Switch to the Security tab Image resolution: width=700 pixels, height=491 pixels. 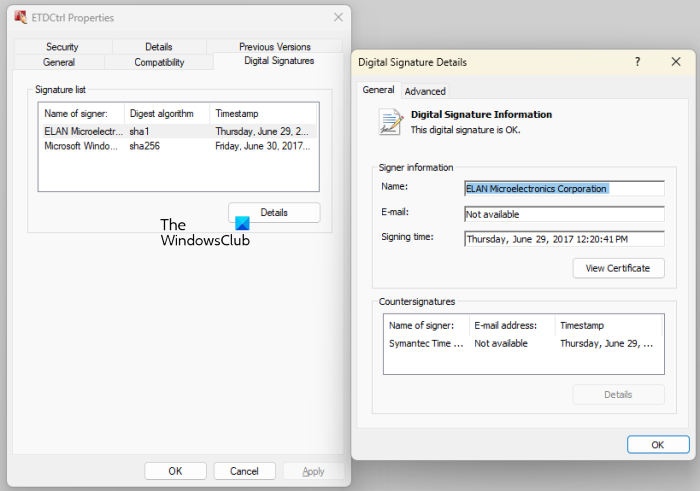pos(62,47)
